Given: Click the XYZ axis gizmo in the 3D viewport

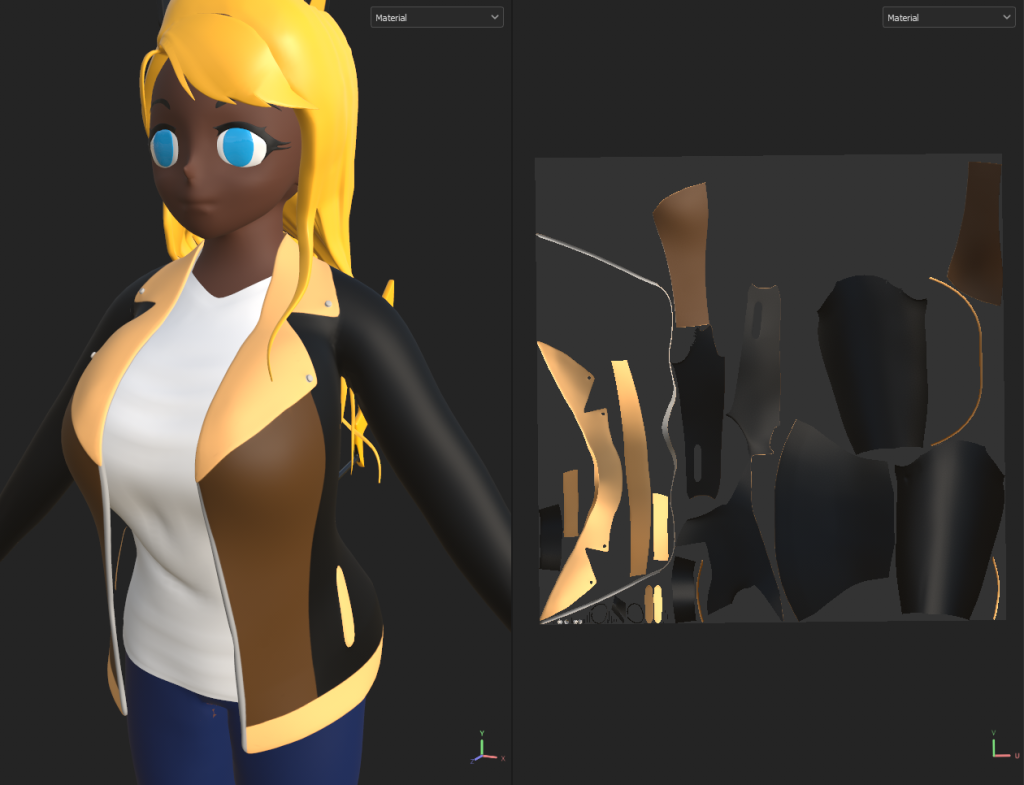Looking at the screenshot, I should (483, 748).
